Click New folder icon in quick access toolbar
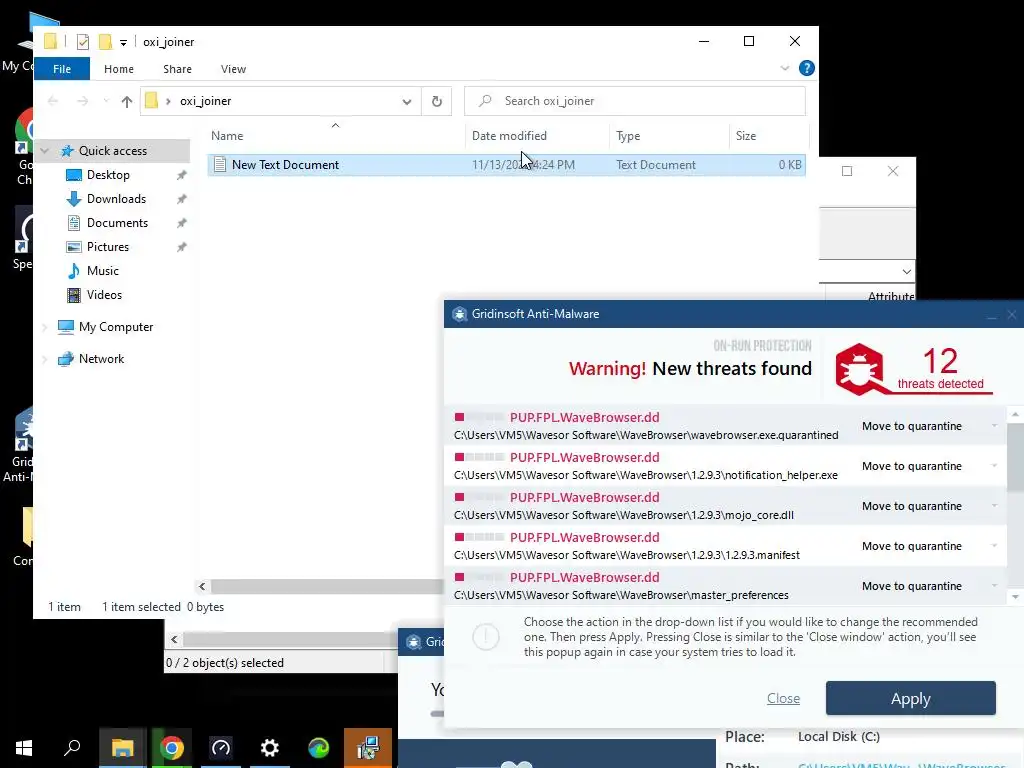 point(105,42)
